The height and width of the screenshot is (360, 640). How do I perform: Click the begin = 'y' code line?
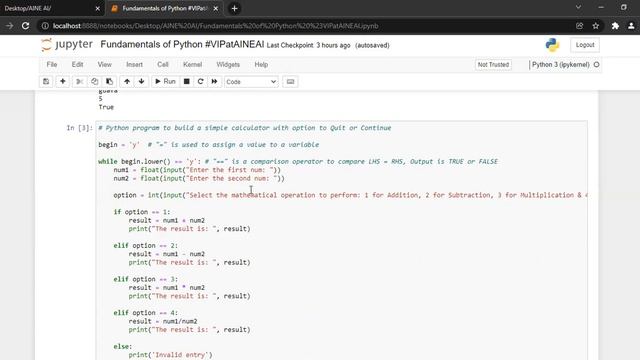tap(209, 144)
